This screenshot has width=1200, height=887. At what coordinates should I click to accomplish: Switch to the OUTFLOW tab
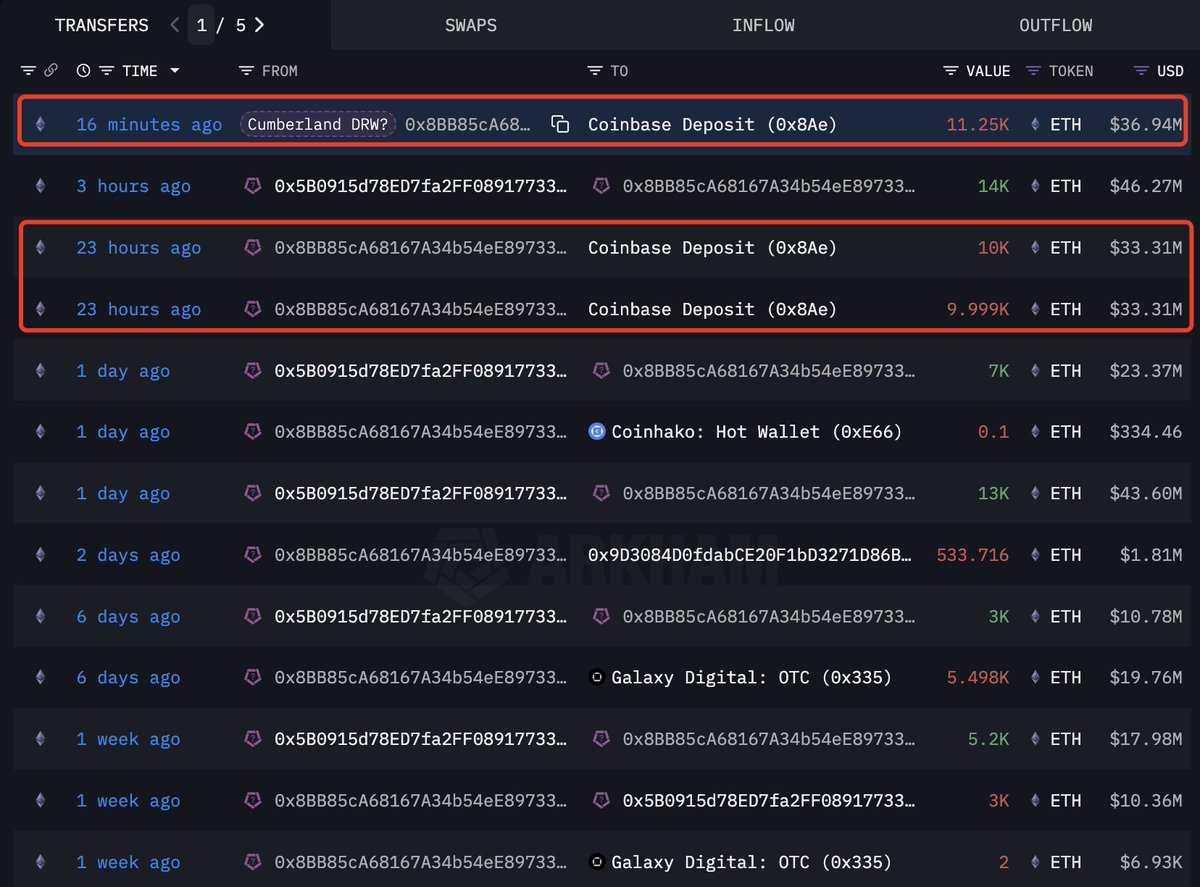pyautogui.click(x=1056, y=25)
